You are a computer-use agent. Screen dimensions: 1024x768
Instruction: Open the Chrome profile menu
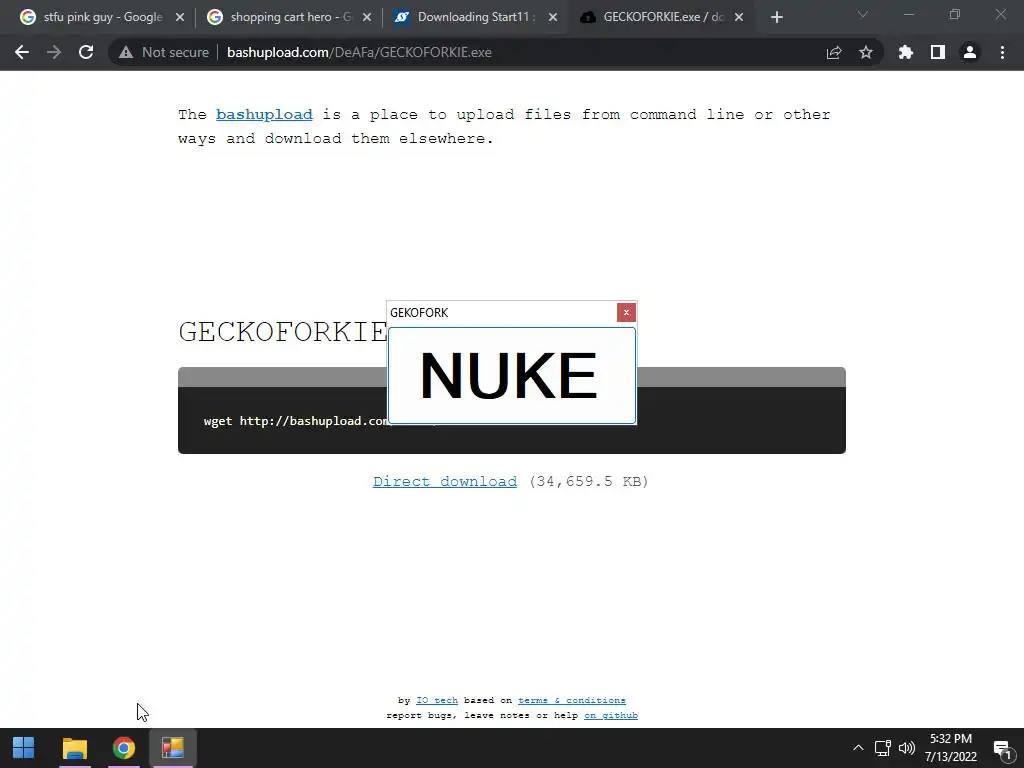tap(970, 52)
